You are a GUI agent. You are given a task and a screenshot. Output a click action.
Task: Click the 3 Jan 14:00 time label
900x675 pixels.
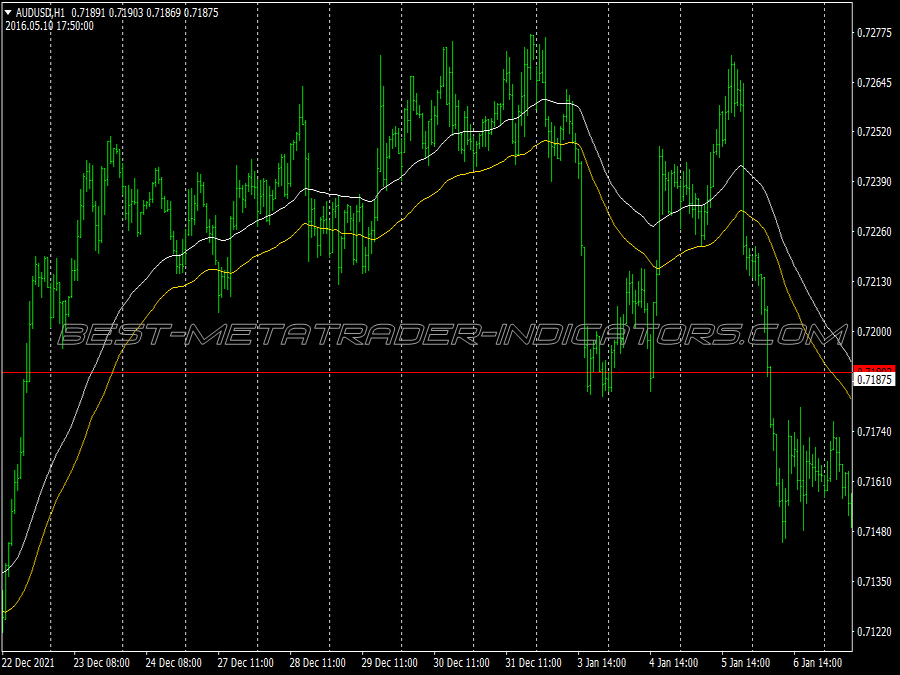(x=602, y=663)
